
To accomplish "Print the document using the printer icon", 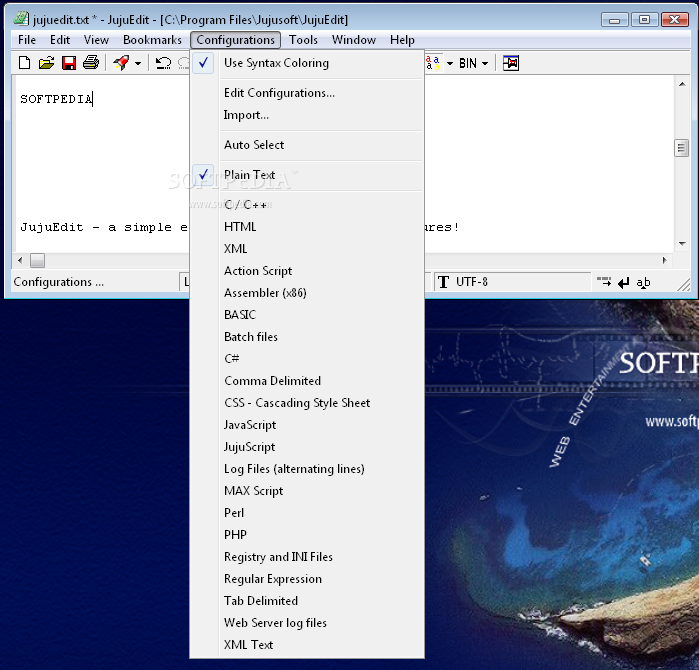I will (91, 63).
